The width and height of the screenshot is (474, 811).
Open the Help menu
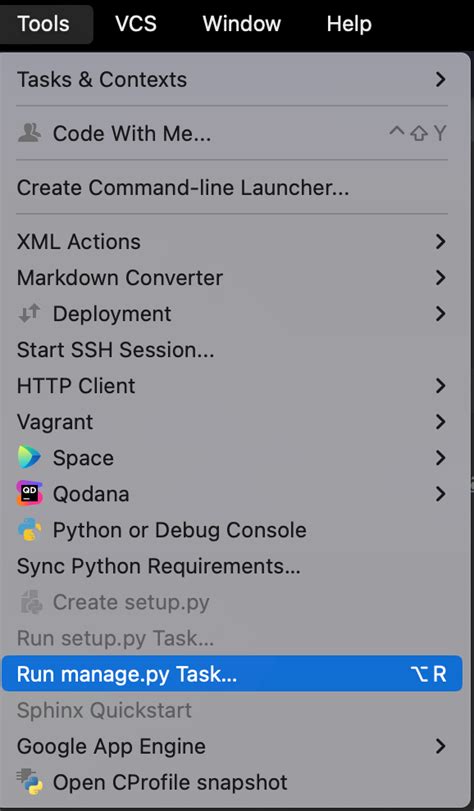pos(349,24)
